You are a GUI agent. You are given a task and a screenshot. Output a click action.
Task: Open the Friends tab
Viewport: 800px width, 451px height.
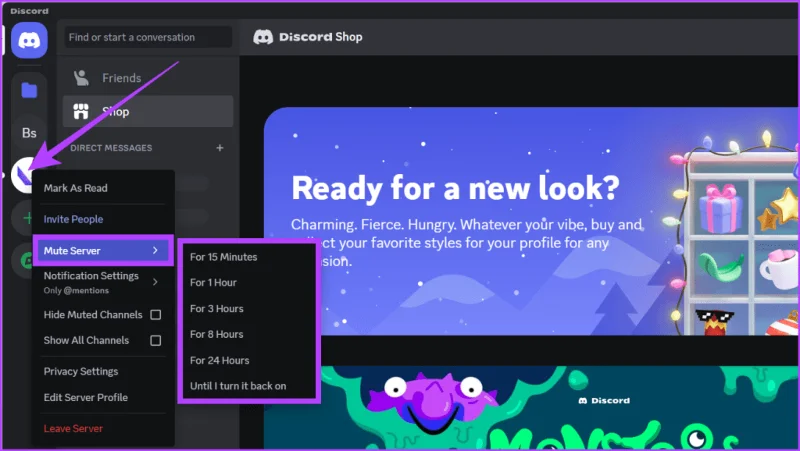pyautogui.click(x=148, y=78)
